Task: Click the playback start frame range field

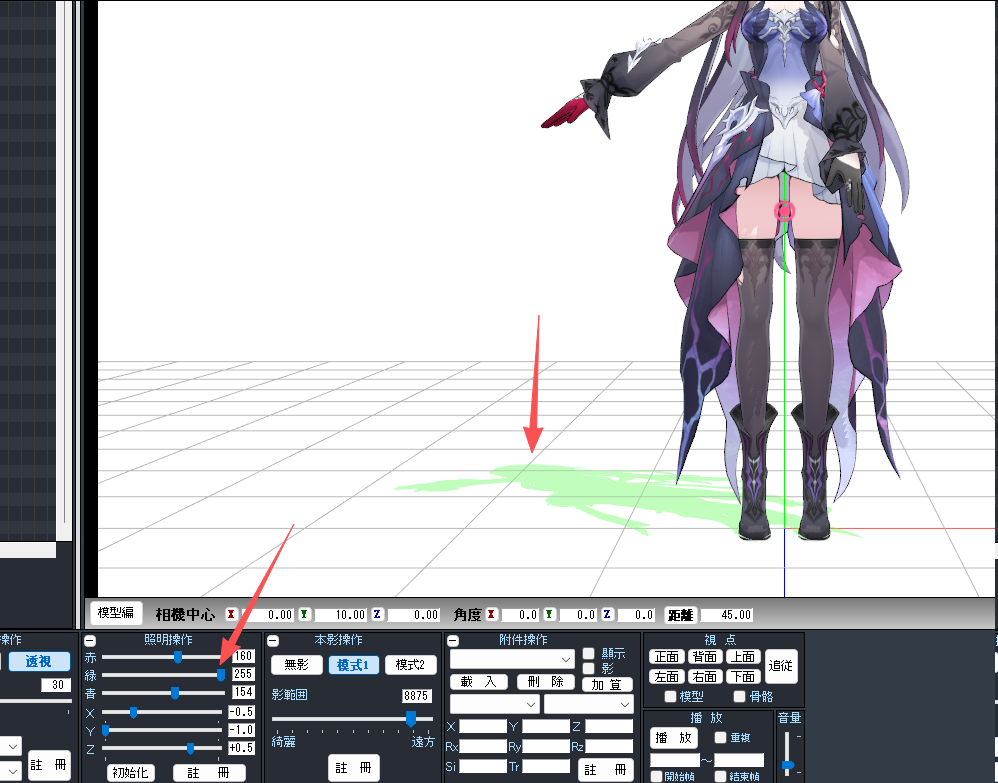Action: [674, 761]
